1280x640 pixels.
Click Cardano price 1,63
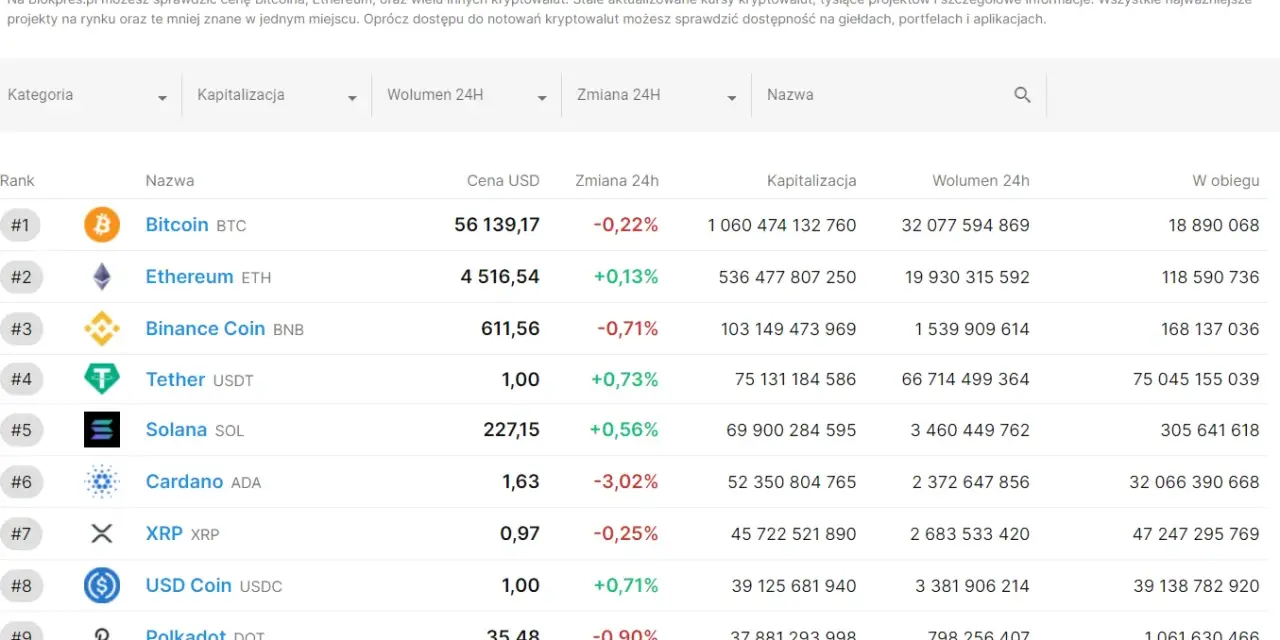pyautogui.click(x=521, y=482)
